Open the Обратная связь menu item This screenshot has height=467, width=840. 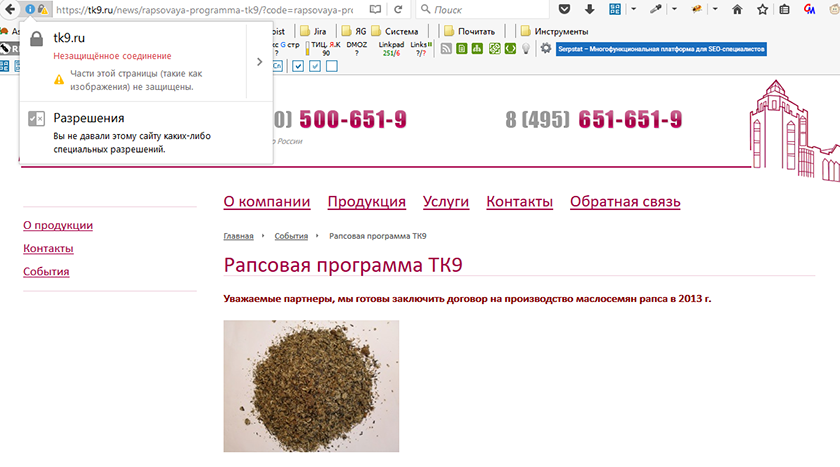[625, 201]
